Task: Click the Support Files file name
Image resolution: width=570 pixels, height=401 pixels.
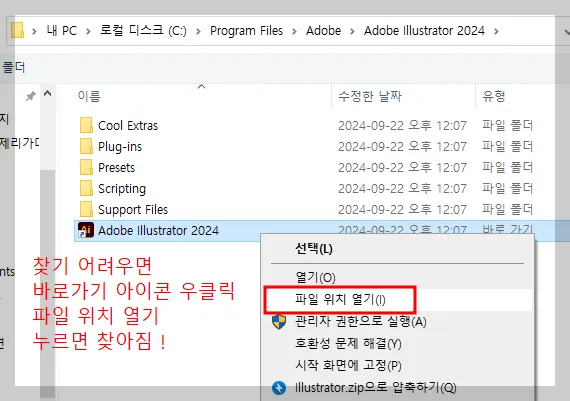Action: tap(133, 210)
